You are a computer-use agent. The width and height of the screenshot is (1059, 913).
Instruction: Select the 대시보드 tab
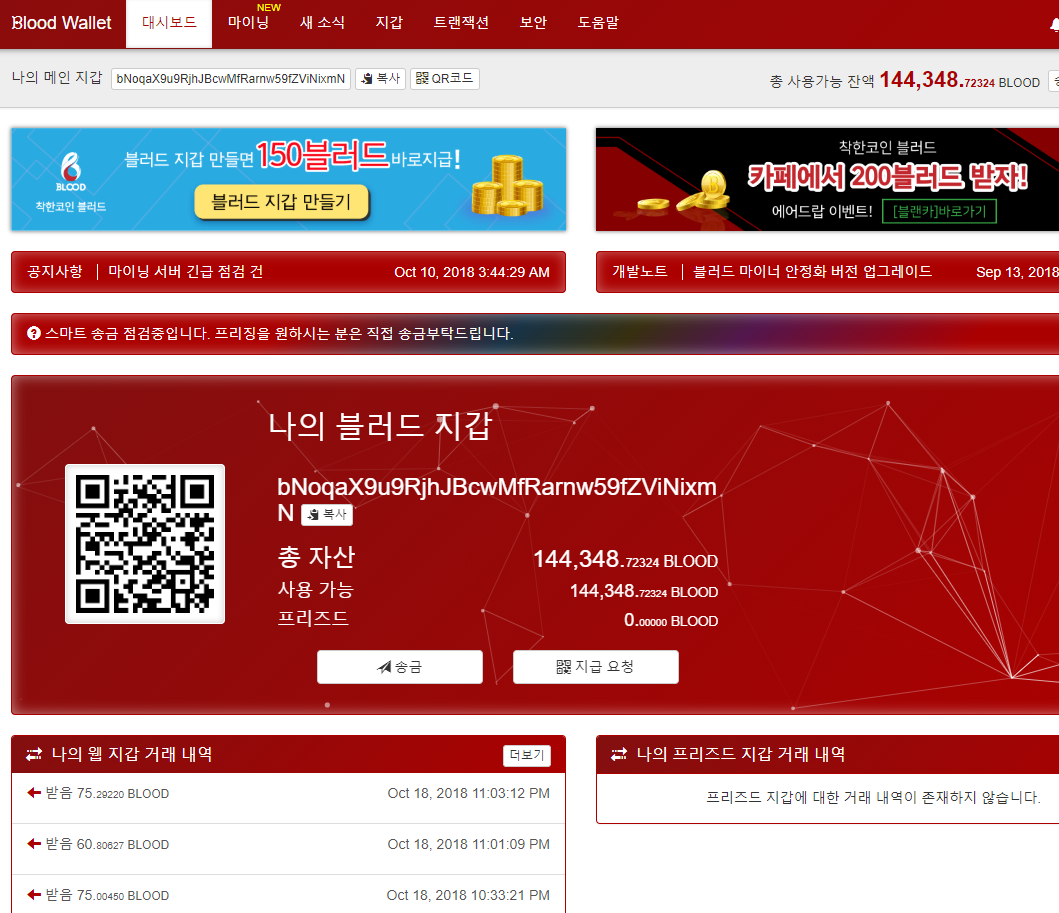tap(169, 23)
